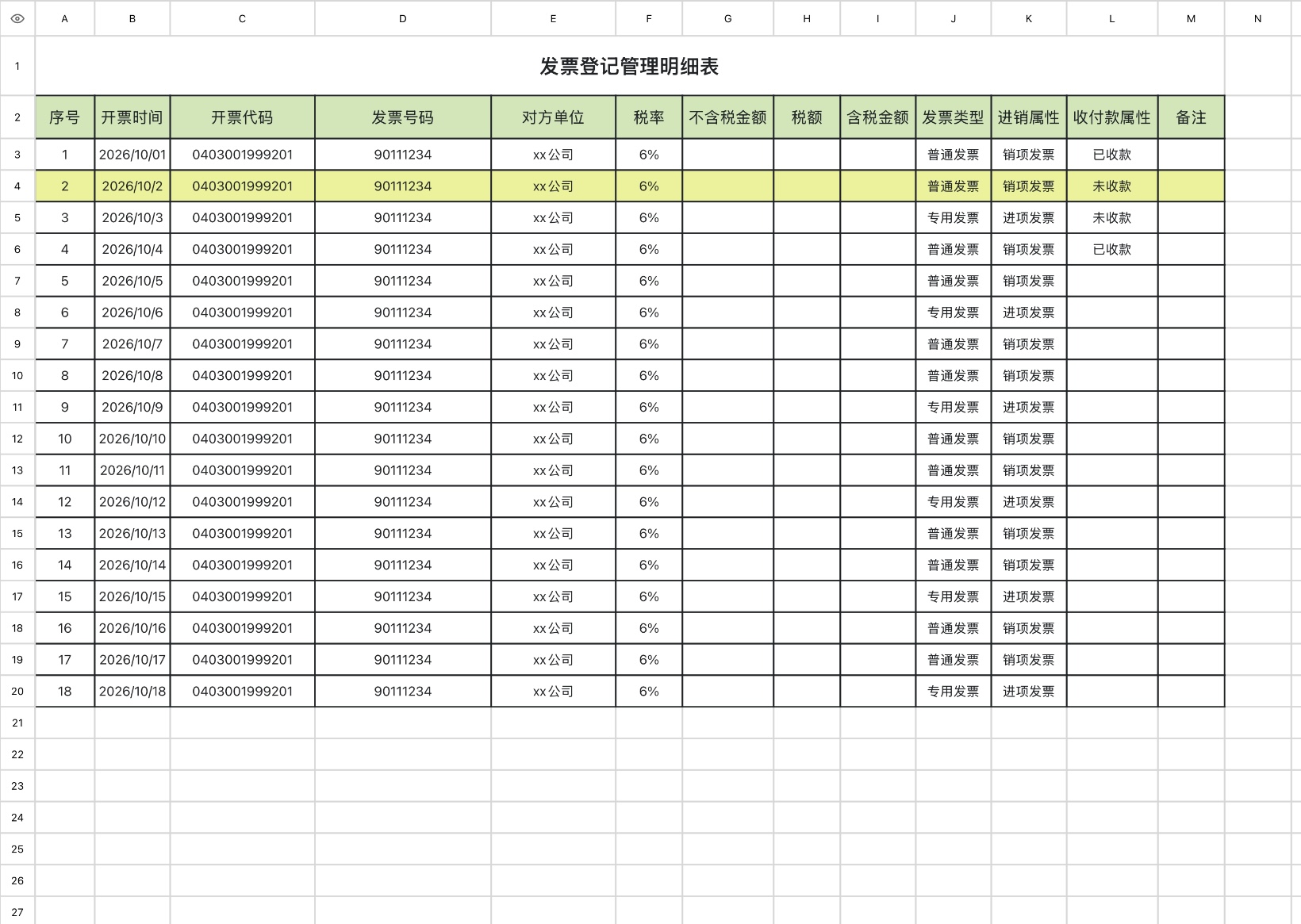Image resolution: width=1301 pixels, height=924 pixels.
Task: Click the 税率 header cell
Action: click(x=649, y=117)
